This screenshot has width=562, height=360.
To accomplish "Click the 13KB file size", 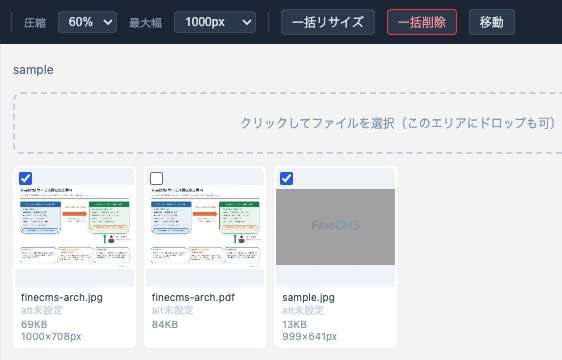I will (295, 324).
